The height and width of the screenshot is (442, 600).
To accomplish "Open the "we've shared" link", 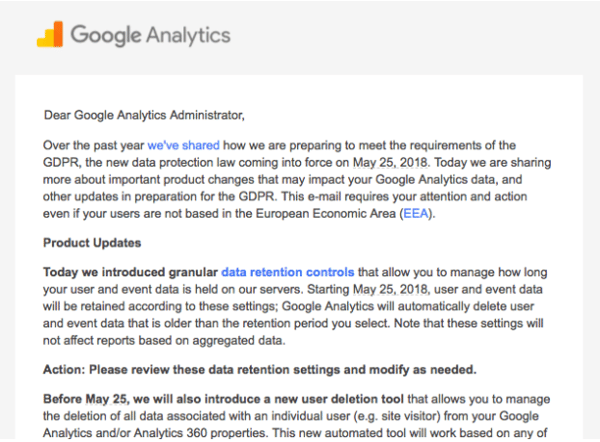I will point(183,145).
